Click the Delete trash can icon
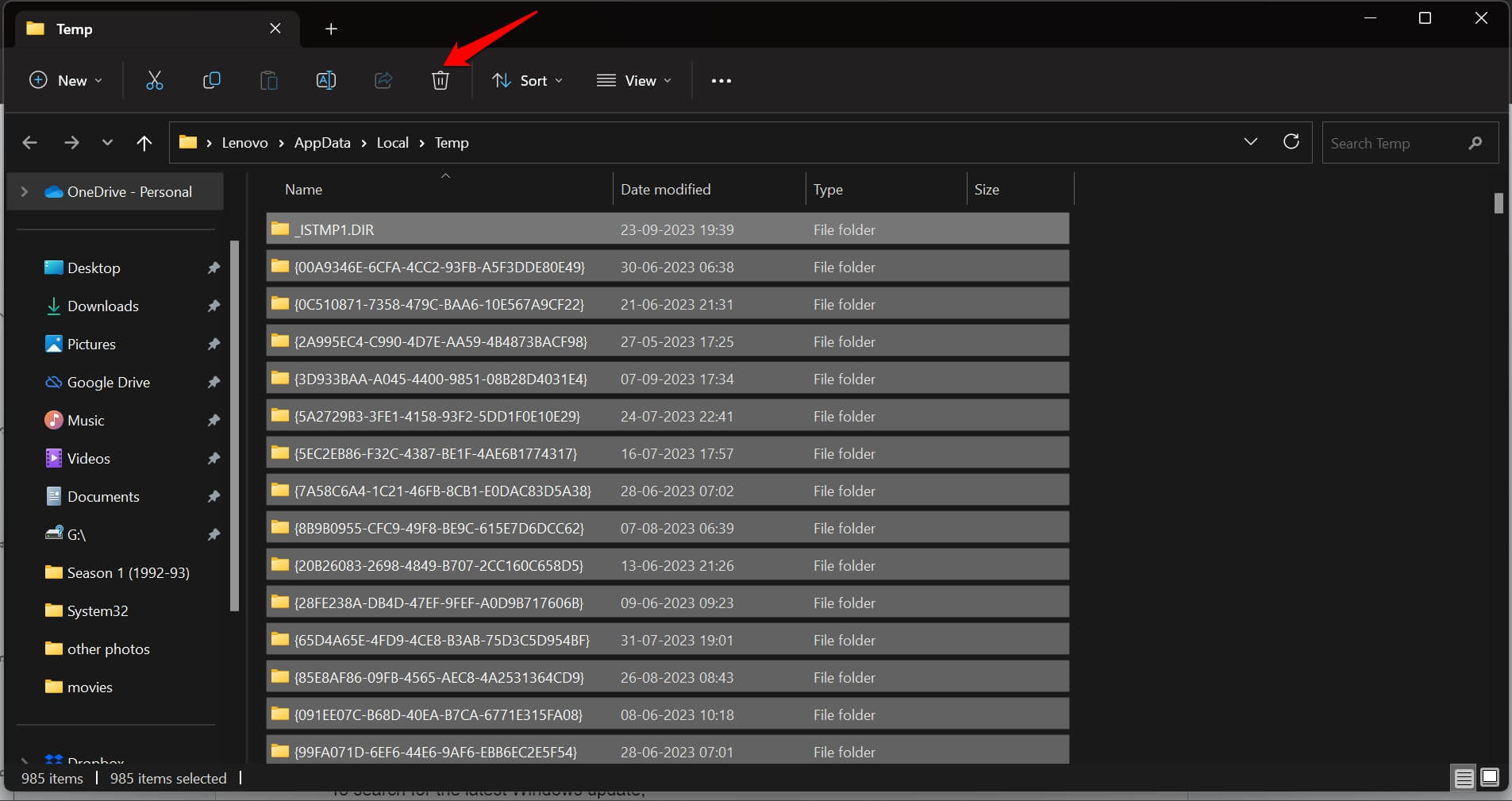 tap(441, 80)
